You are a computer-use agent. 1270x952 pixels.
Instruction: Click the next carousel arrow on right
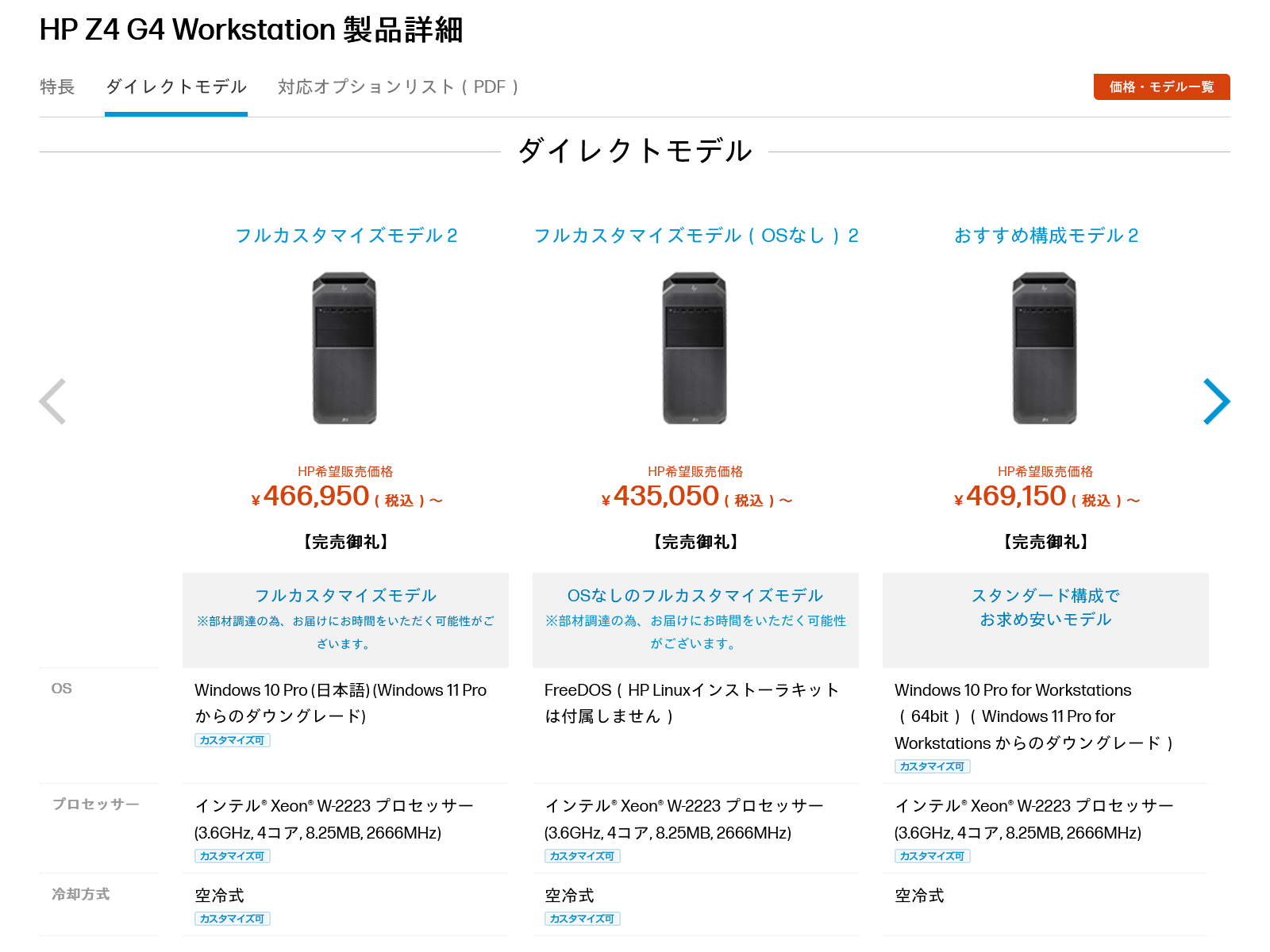1216,401
